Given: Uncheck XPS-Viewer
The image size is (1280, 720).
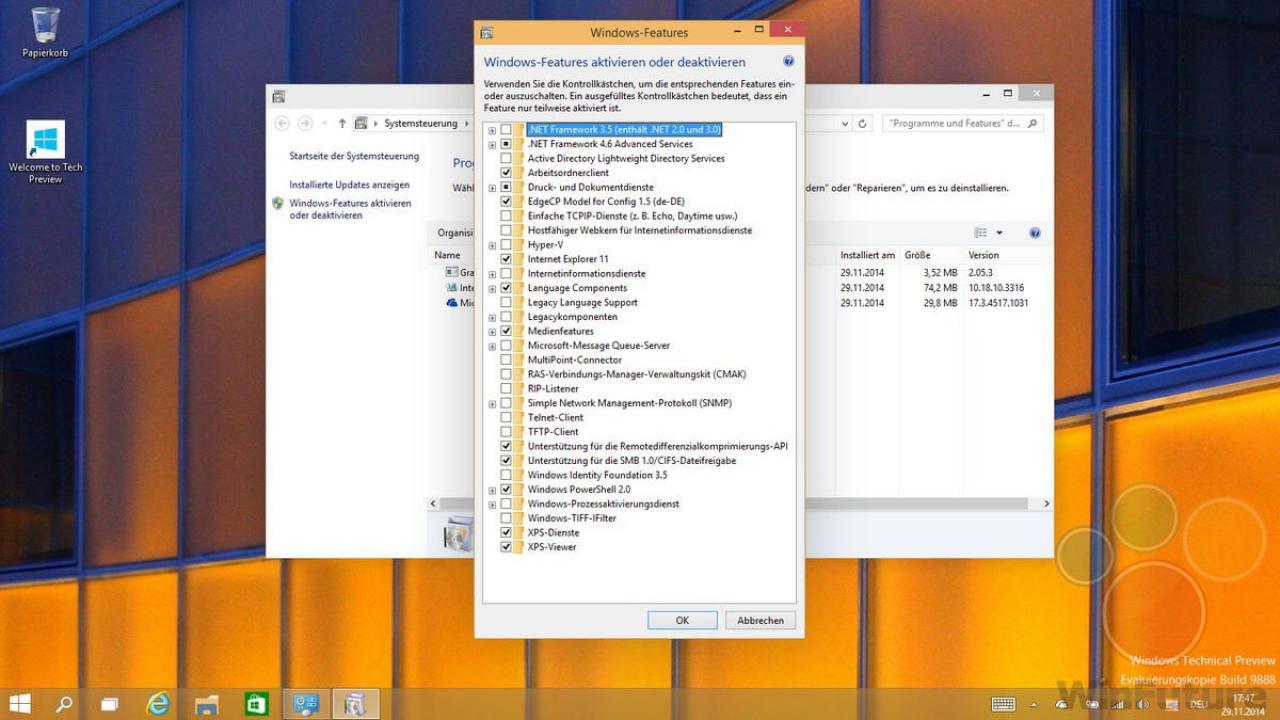Looking at the screenshot, I should point(506,547).
